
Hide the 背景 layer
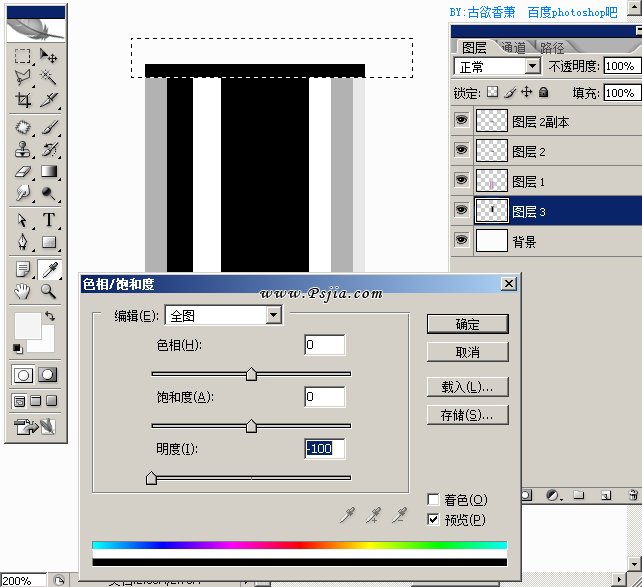461,239
